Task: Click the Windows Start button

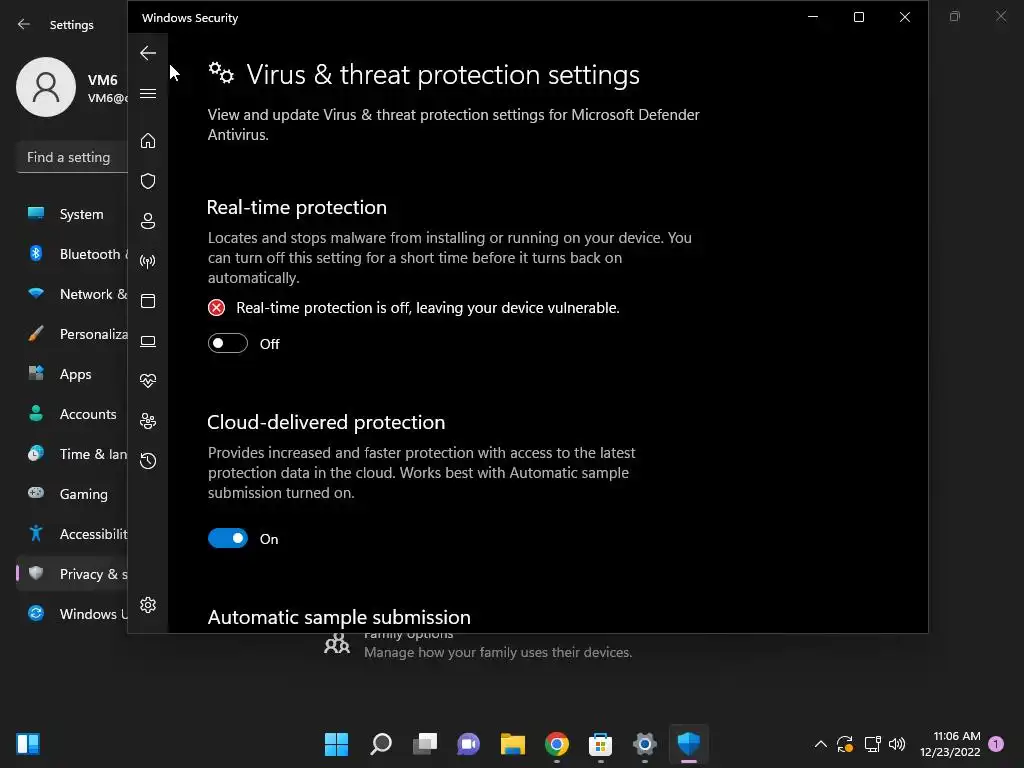Action: point(336,744)
